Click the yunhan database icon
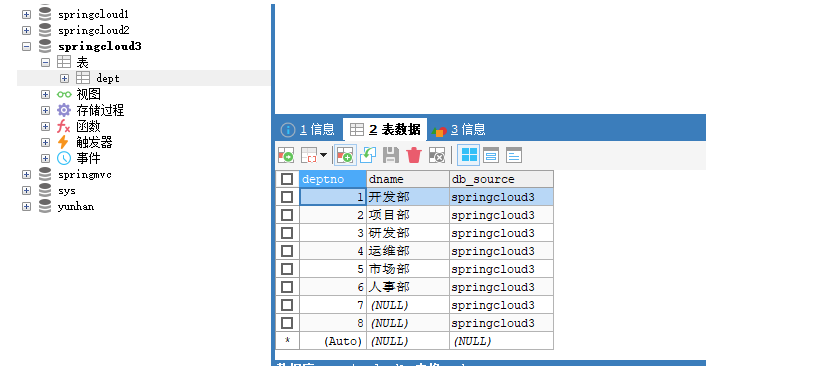 pos(45,206)
